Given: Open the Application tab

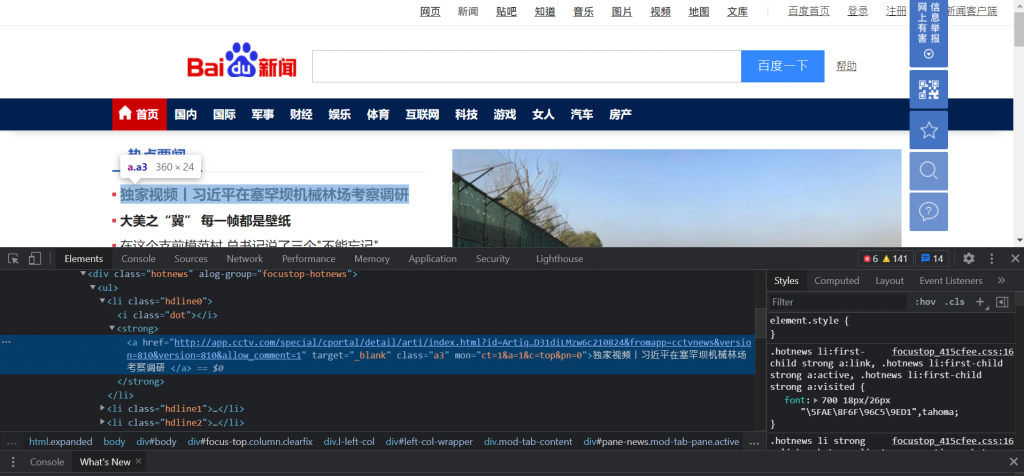Looking at the screenshot, I should click(432, 259).
